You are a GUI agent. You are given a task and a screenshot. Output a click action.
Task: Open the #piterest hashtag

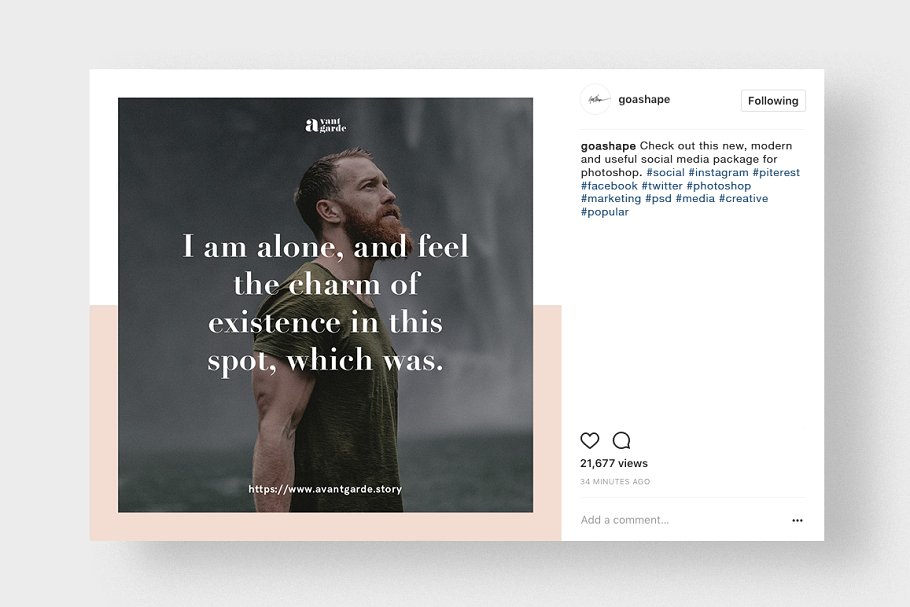tap(776, 172)
